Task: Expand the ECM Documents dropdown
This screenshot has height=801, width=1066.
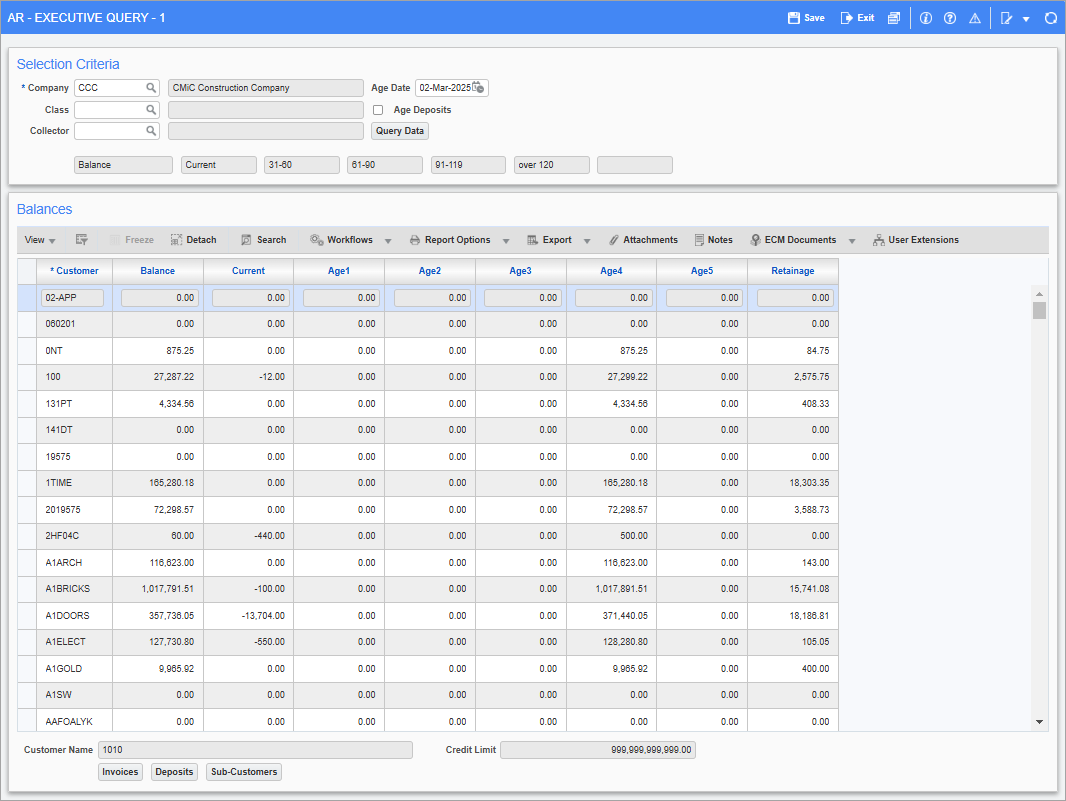Action: [x=852, y=239]
